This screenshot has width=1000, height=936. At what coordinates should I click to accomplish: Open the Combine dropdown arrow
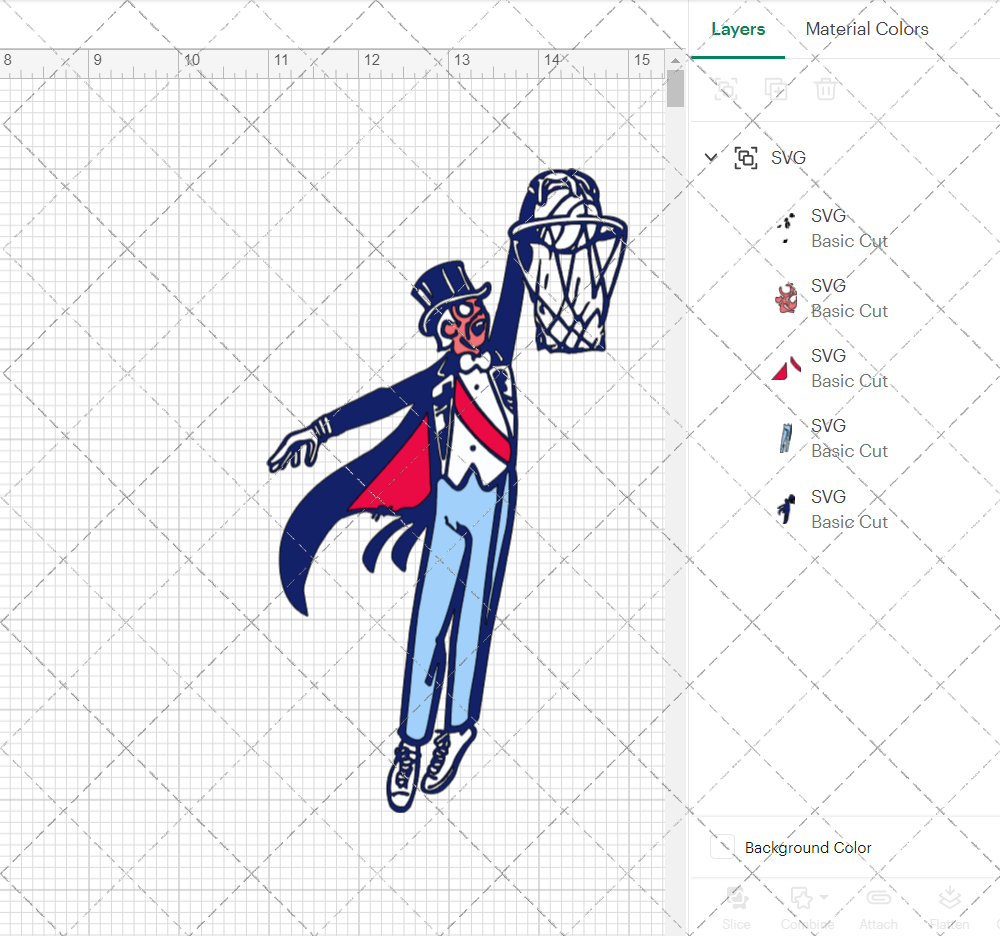pos(824,897)
